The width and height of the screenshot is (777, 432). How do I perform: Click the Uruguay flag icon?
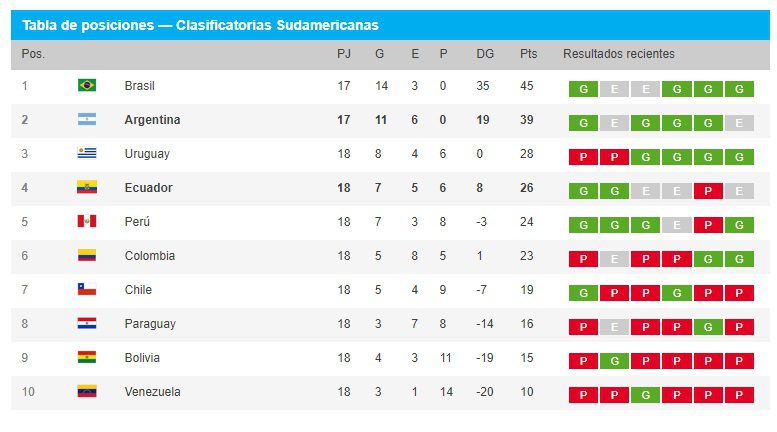[87, 154]
